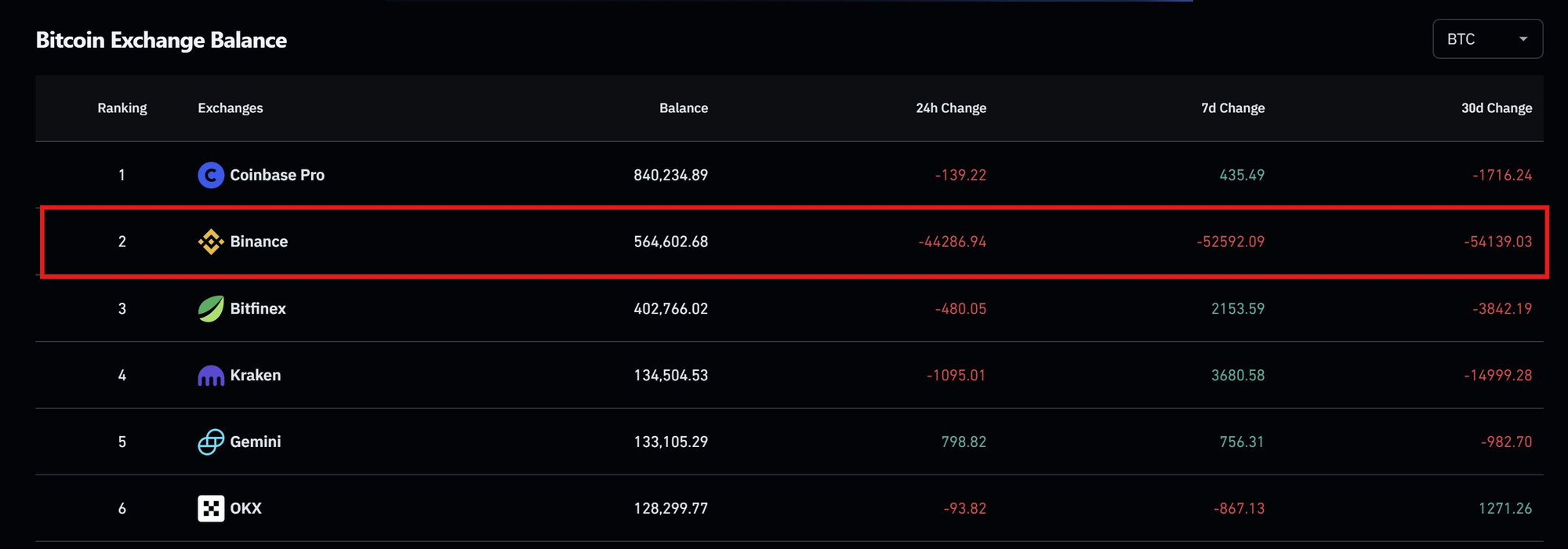Select the balance value 128,299.77

pos(671,509)
